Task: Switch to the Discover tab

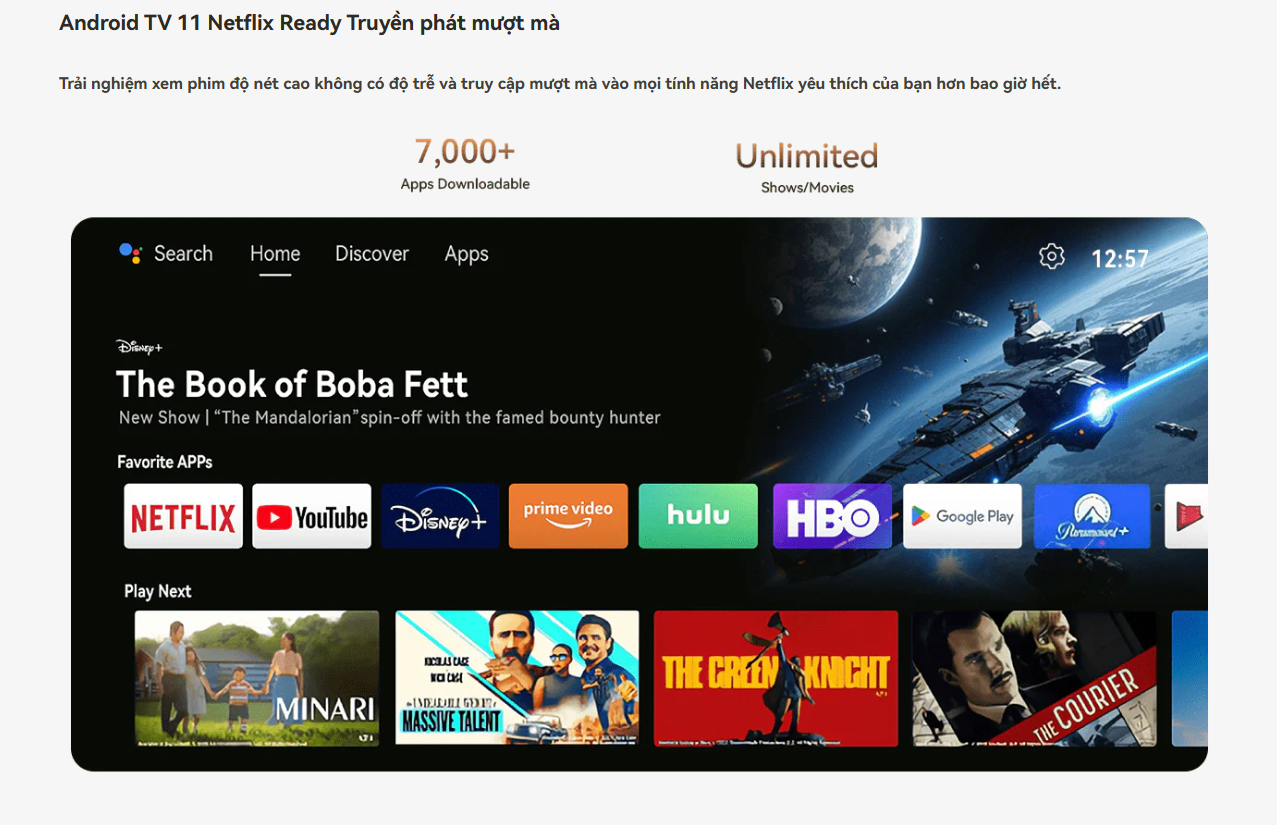Action: click(x=372, y=254)
